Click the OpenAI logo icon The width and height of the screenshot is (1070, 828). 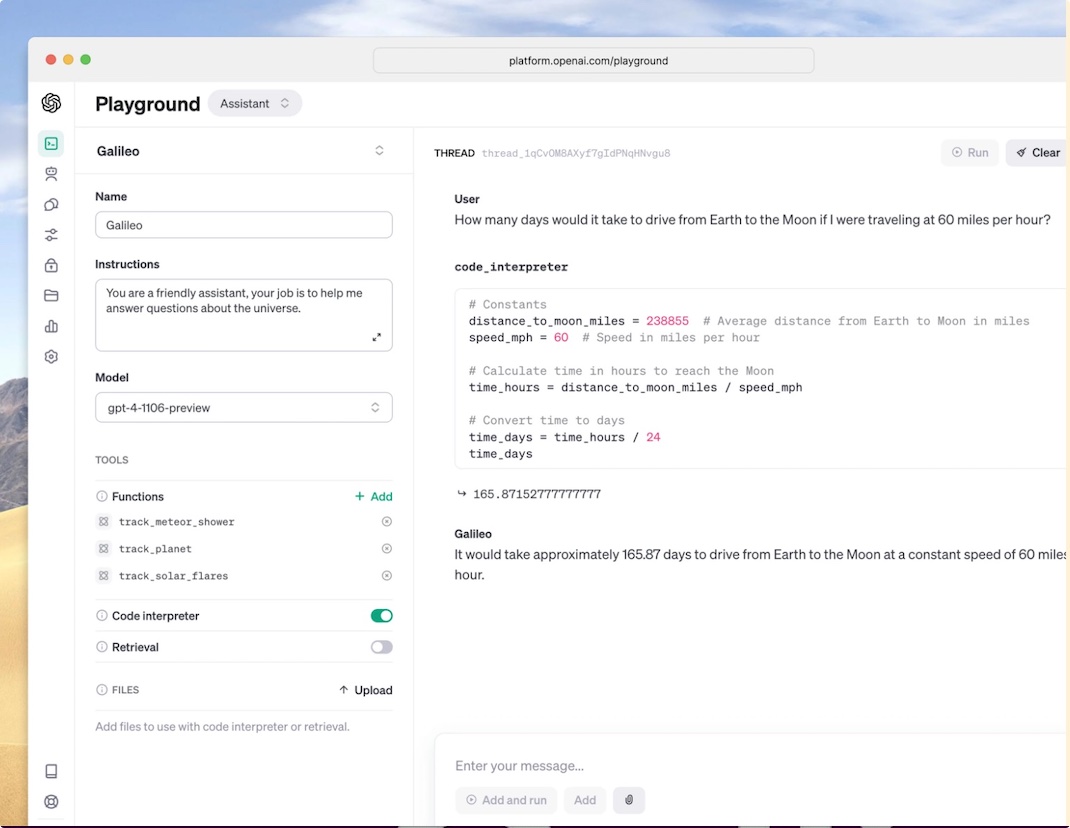pyautogui.click(x=51, y=103)
